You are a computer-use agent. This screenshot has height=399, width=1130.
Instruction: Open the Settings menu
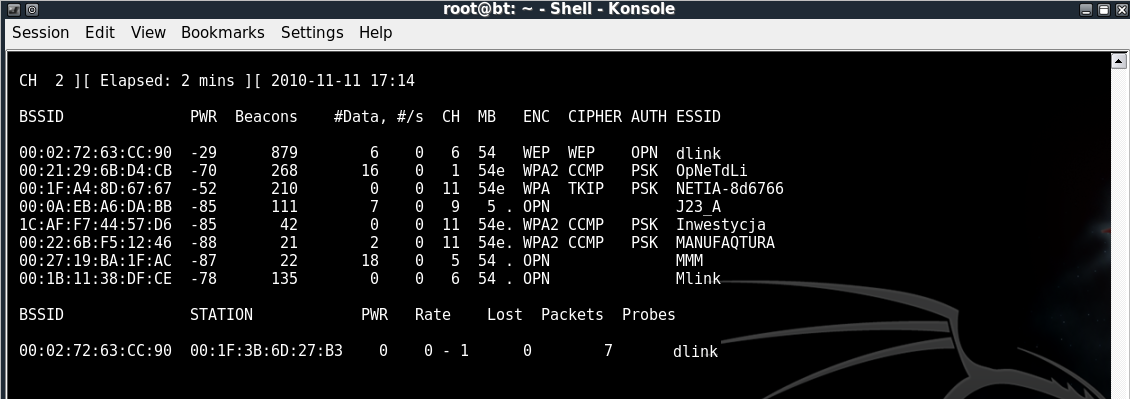click(x=312, y=32)
